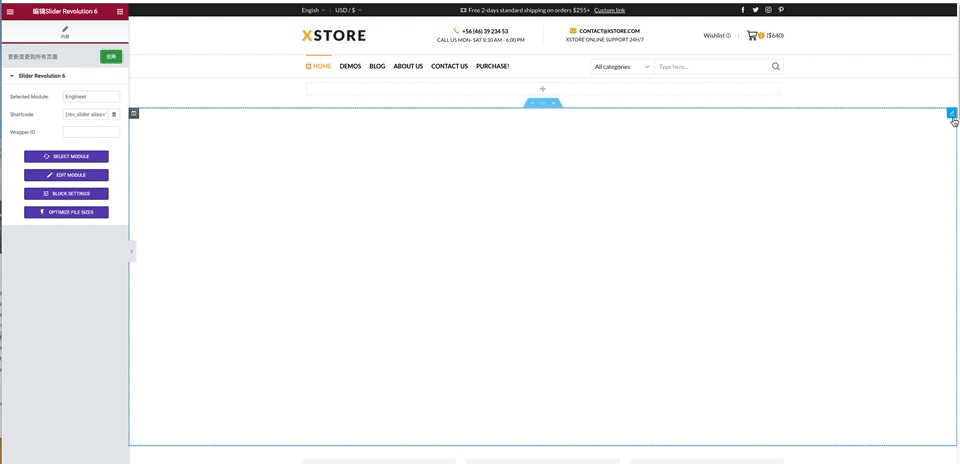The width and height of the screenshot is (960, 464).
Task: Click the Edit Module button
Action: tap(66, 175)
